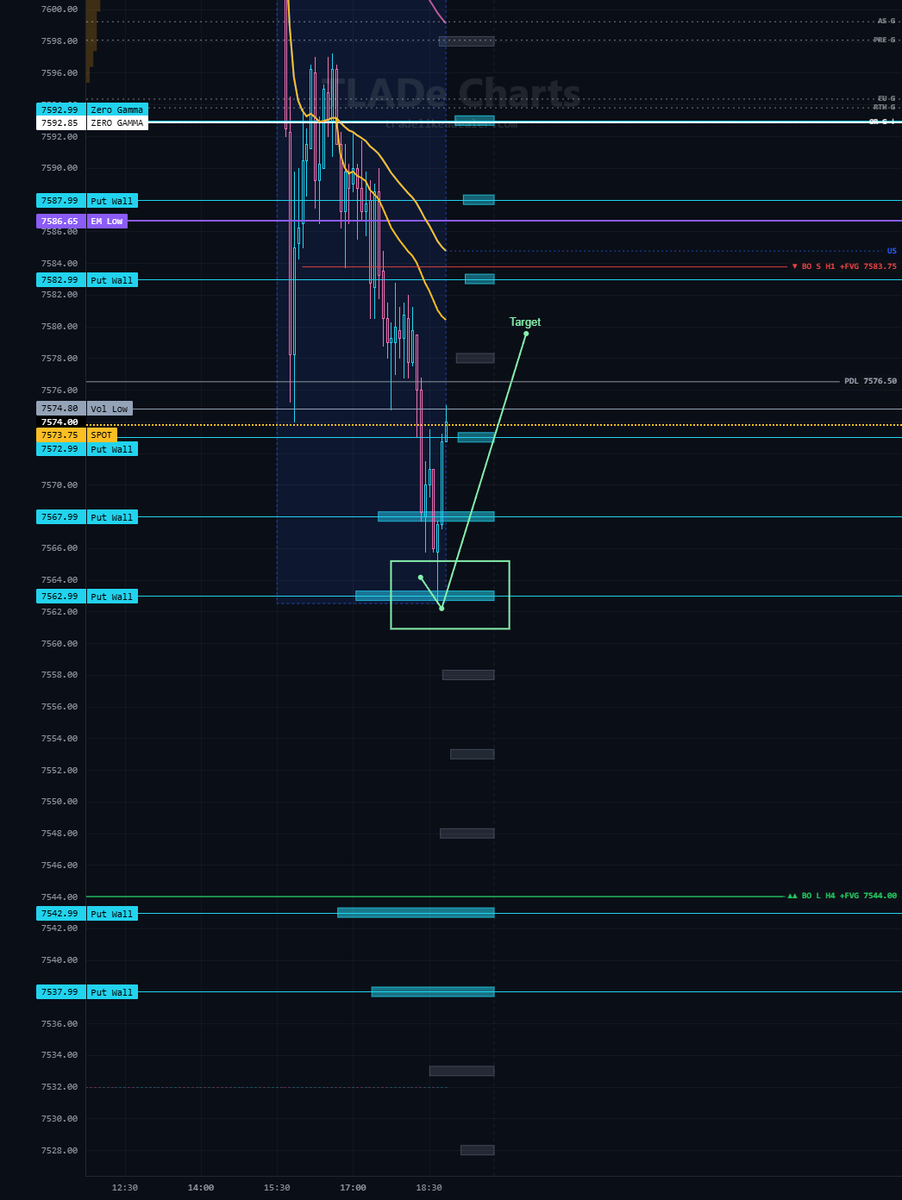902x1200 pixels.
Task: Select the blue gamma bar on the 7537.99 Put Wall
Action: point(433,992)
